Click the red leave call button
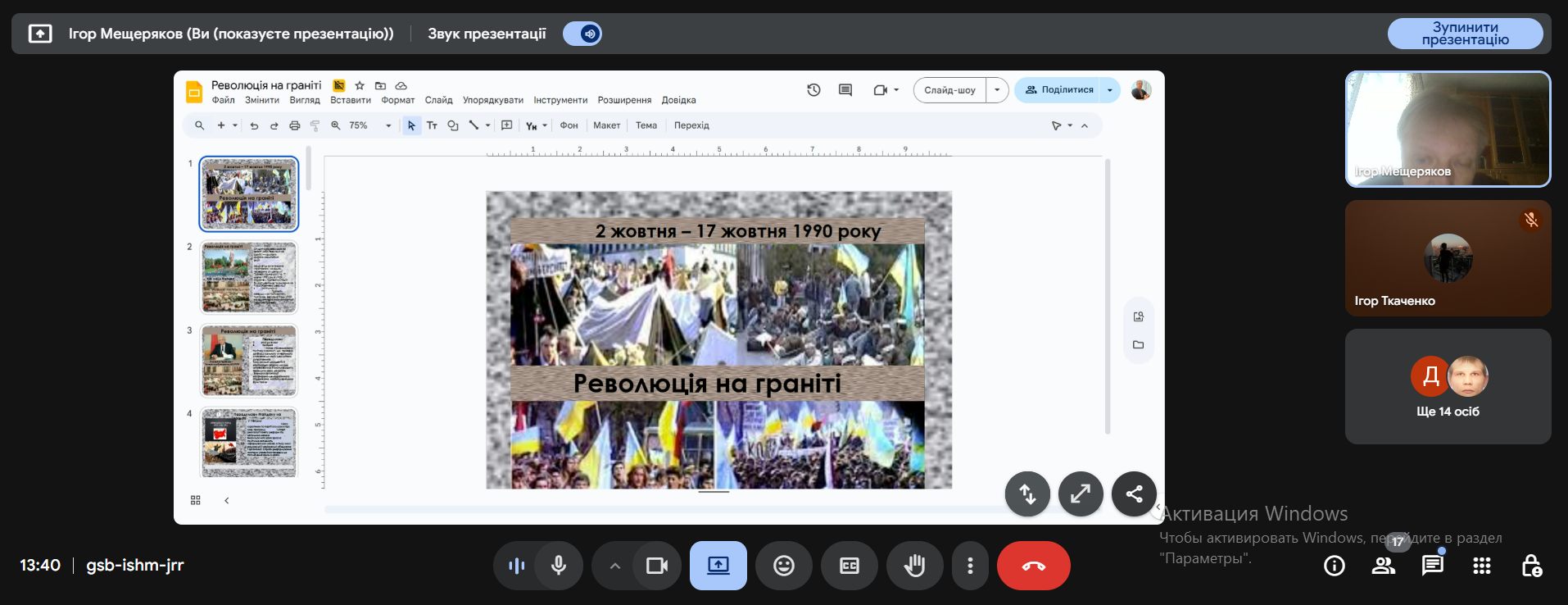1568x605 pixels. point(1033,566)
